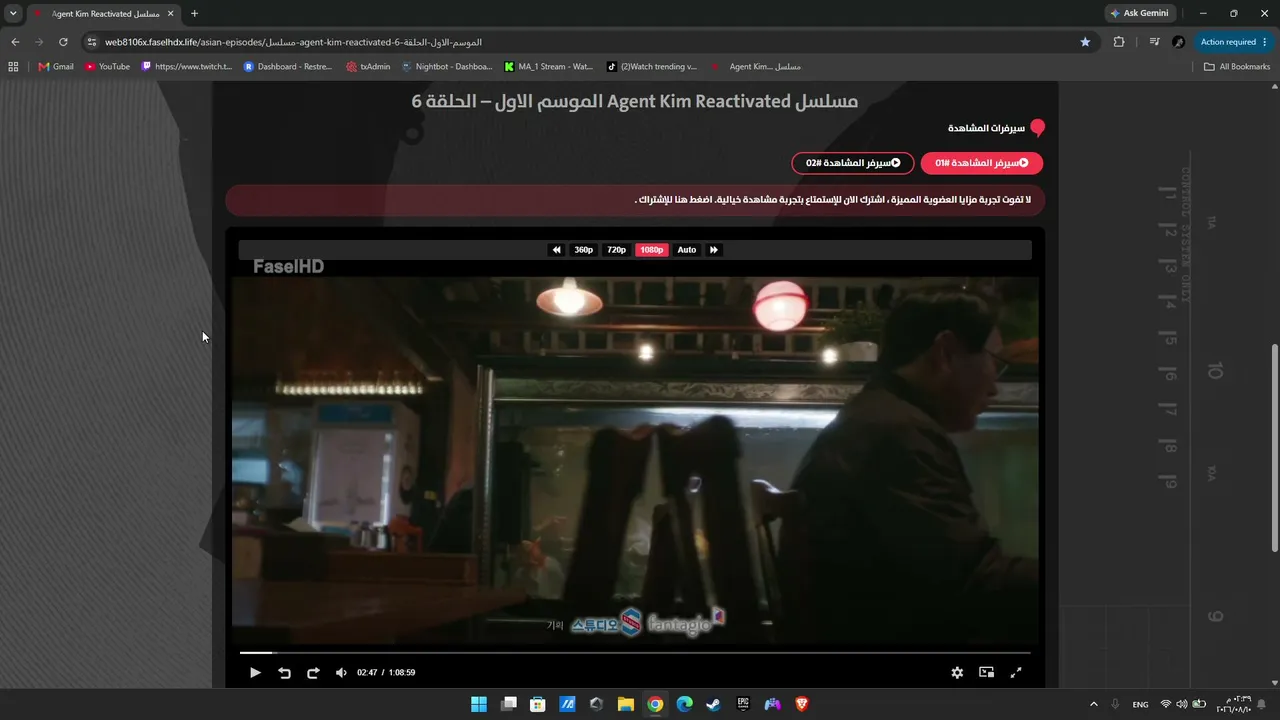Launch Microsoft Store from the taskbar
1280x720 pixels.
[537, 704]
